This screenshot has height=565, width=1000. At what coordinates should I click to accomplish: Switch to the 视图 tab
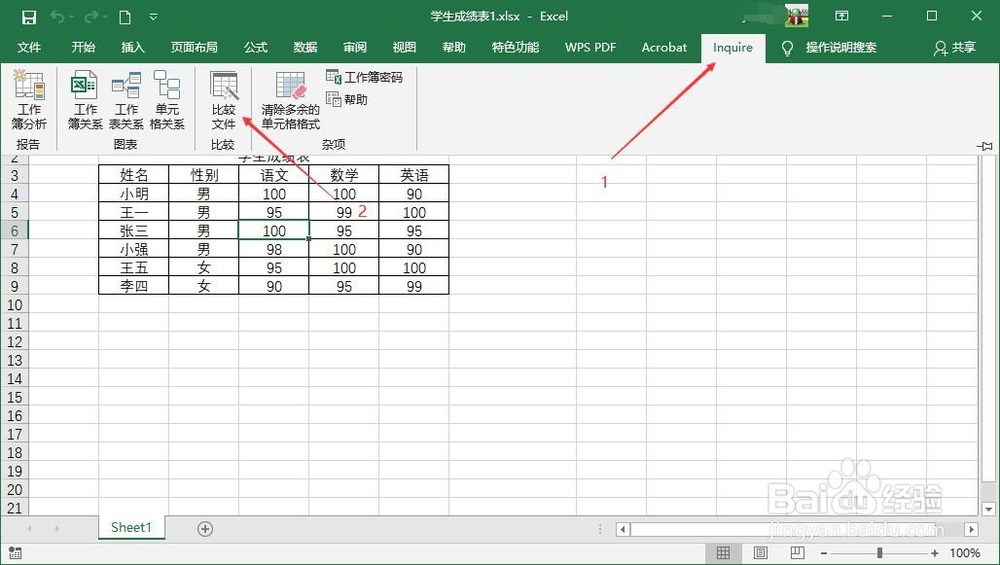point(404,47)
